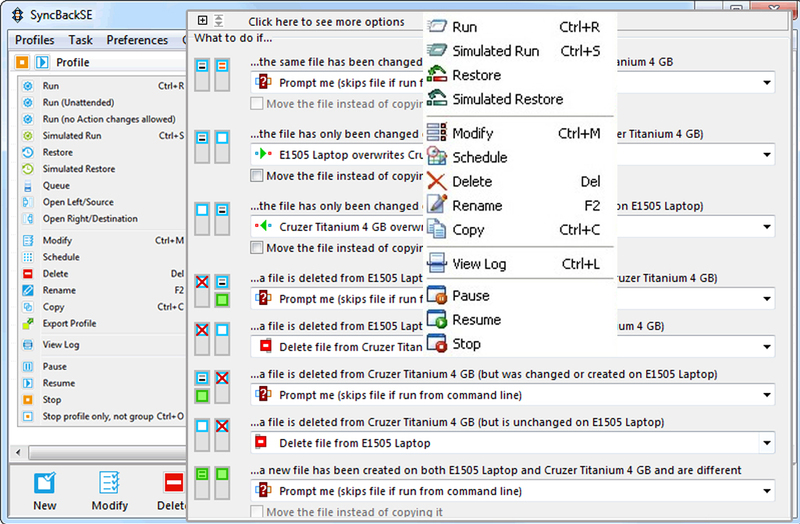Click the Export Profile icon
Image resolution: width=800 pixels, height=524 pixels.
(x=28, y=323)
